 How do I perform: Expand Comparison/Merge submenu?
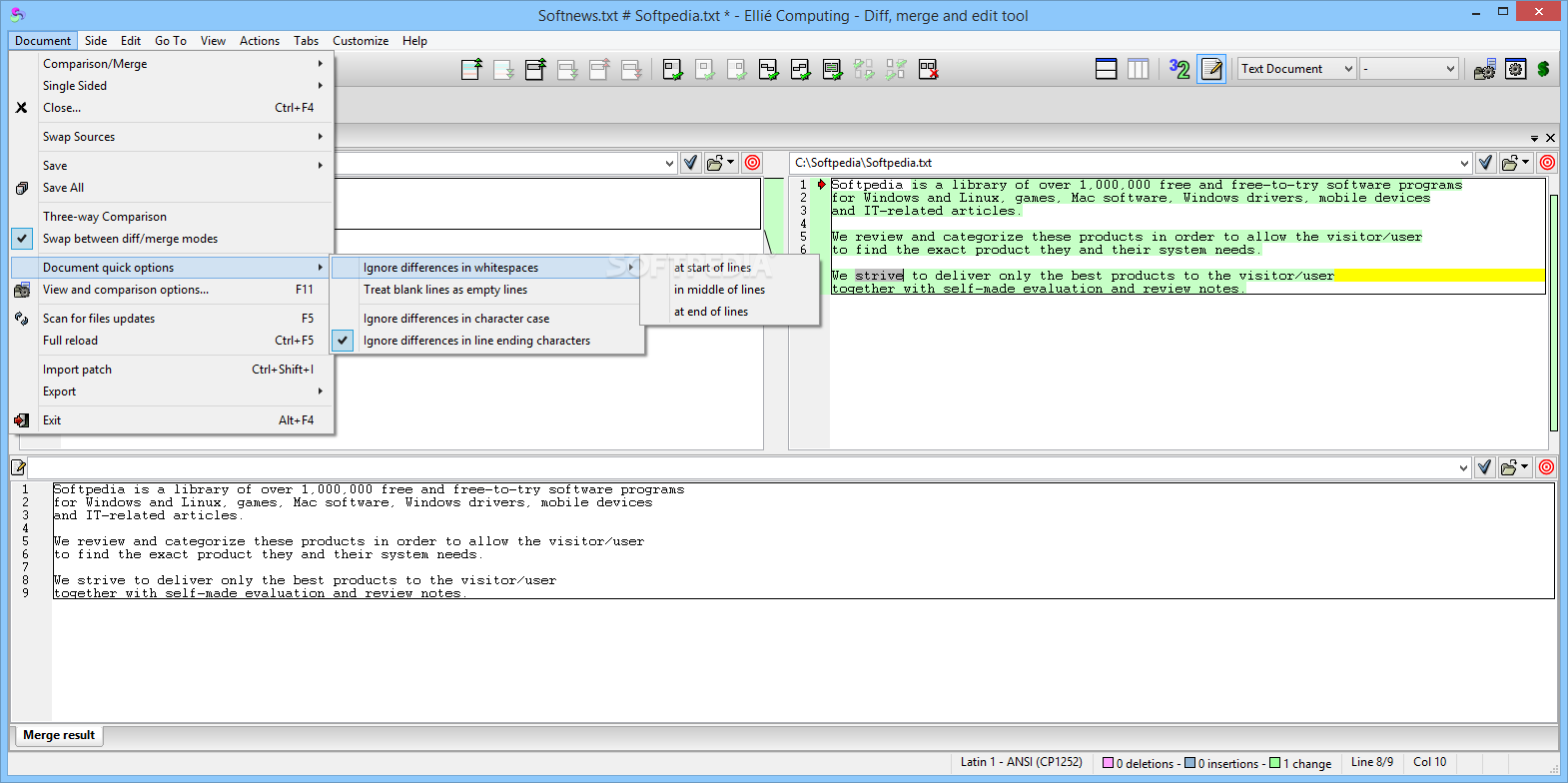[x=172, y=64]
